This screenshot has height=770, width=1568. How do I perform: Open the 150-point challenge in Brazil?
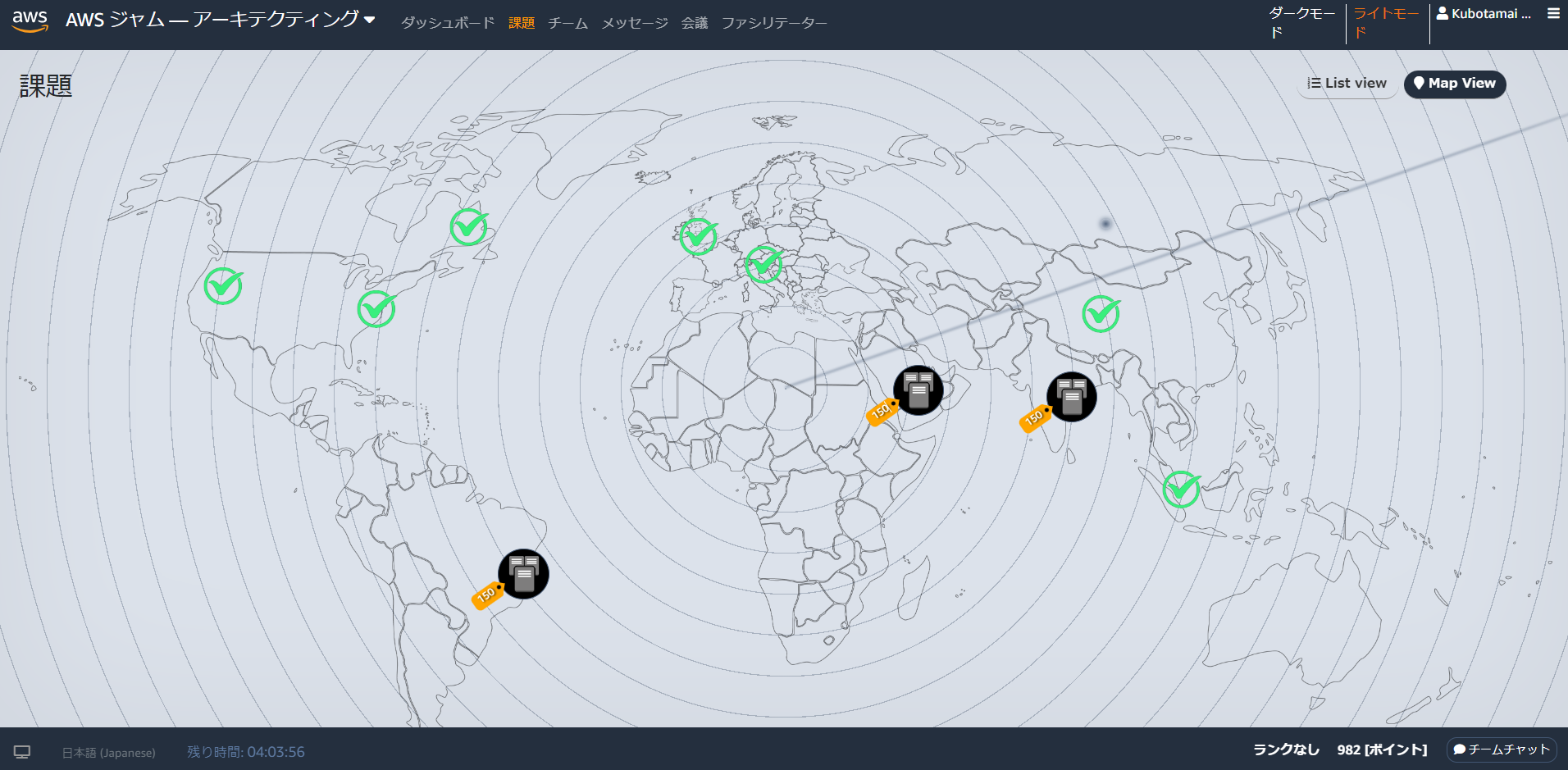click(524, 574)
